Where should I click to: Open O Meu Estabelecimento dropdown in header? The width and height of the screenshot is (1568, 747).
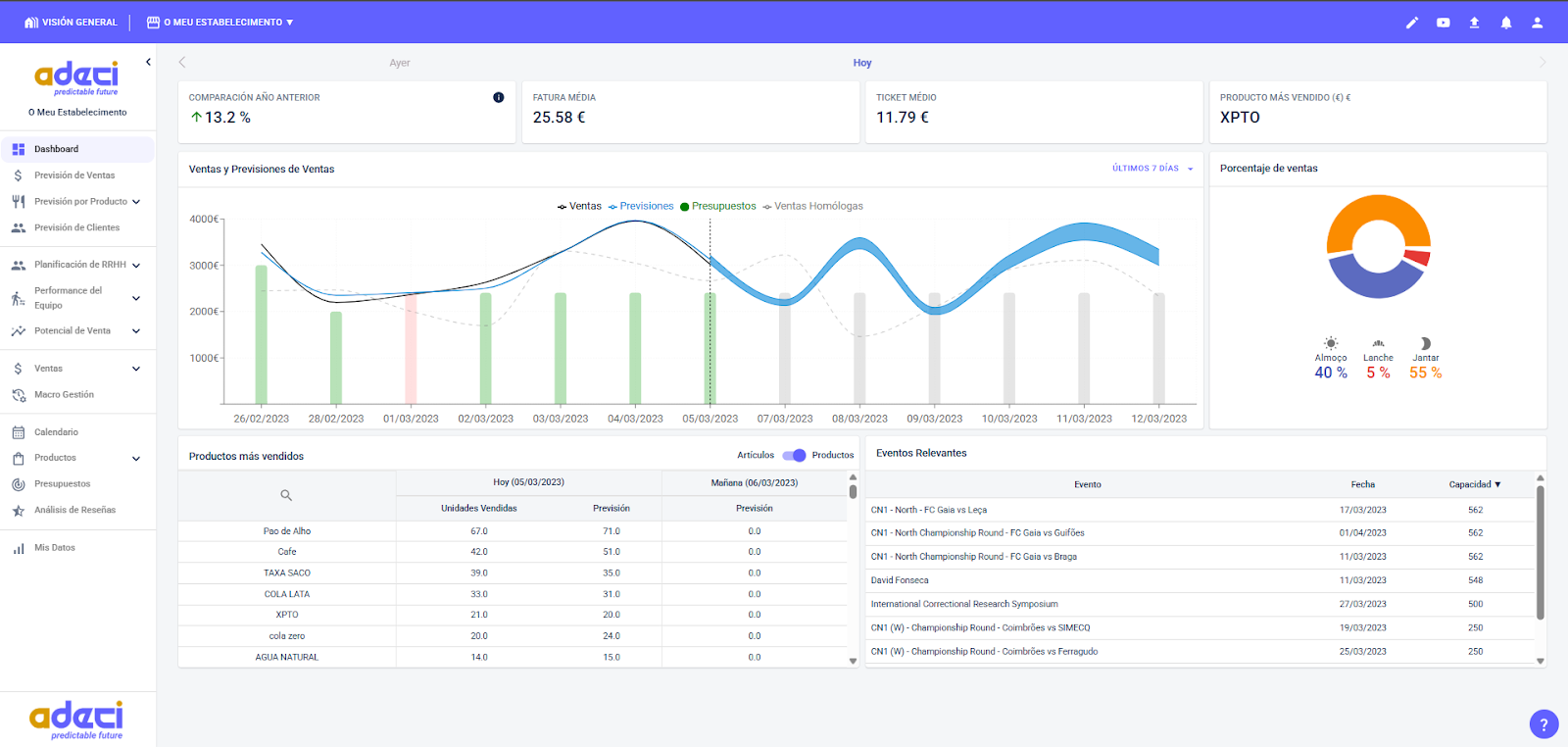[x=220, y=23]
